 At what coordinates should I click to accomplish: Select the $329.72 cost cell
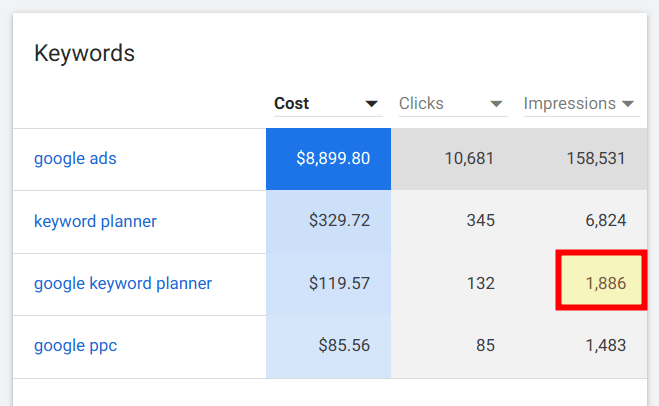[x=328, y=221]
